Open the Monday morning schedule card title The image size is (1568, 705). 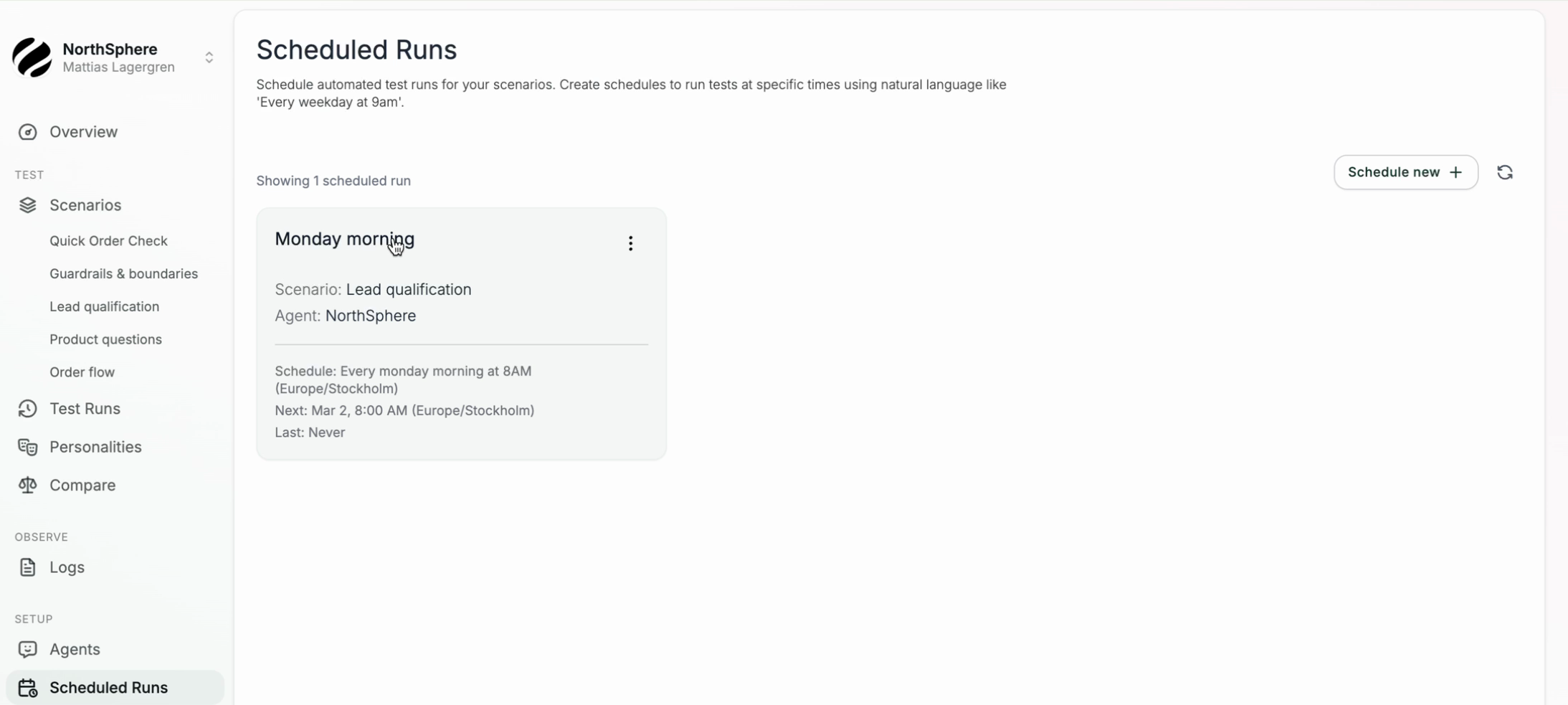(x=344, y=240)
